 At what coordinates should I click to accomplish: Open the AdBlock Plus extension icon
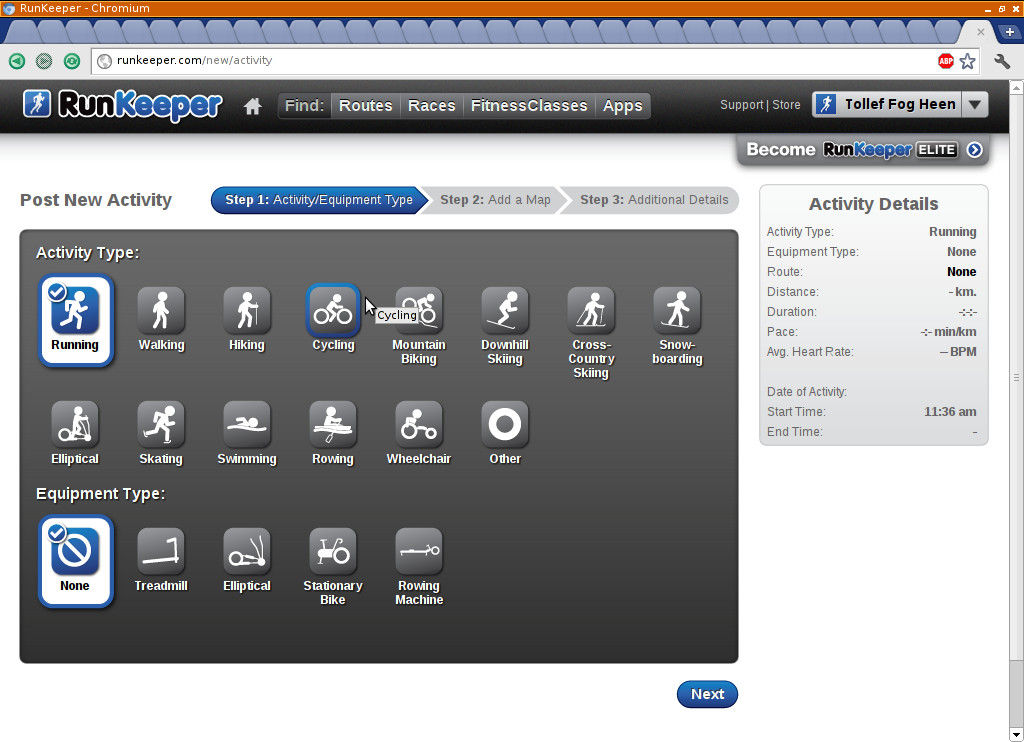point(946,61)
